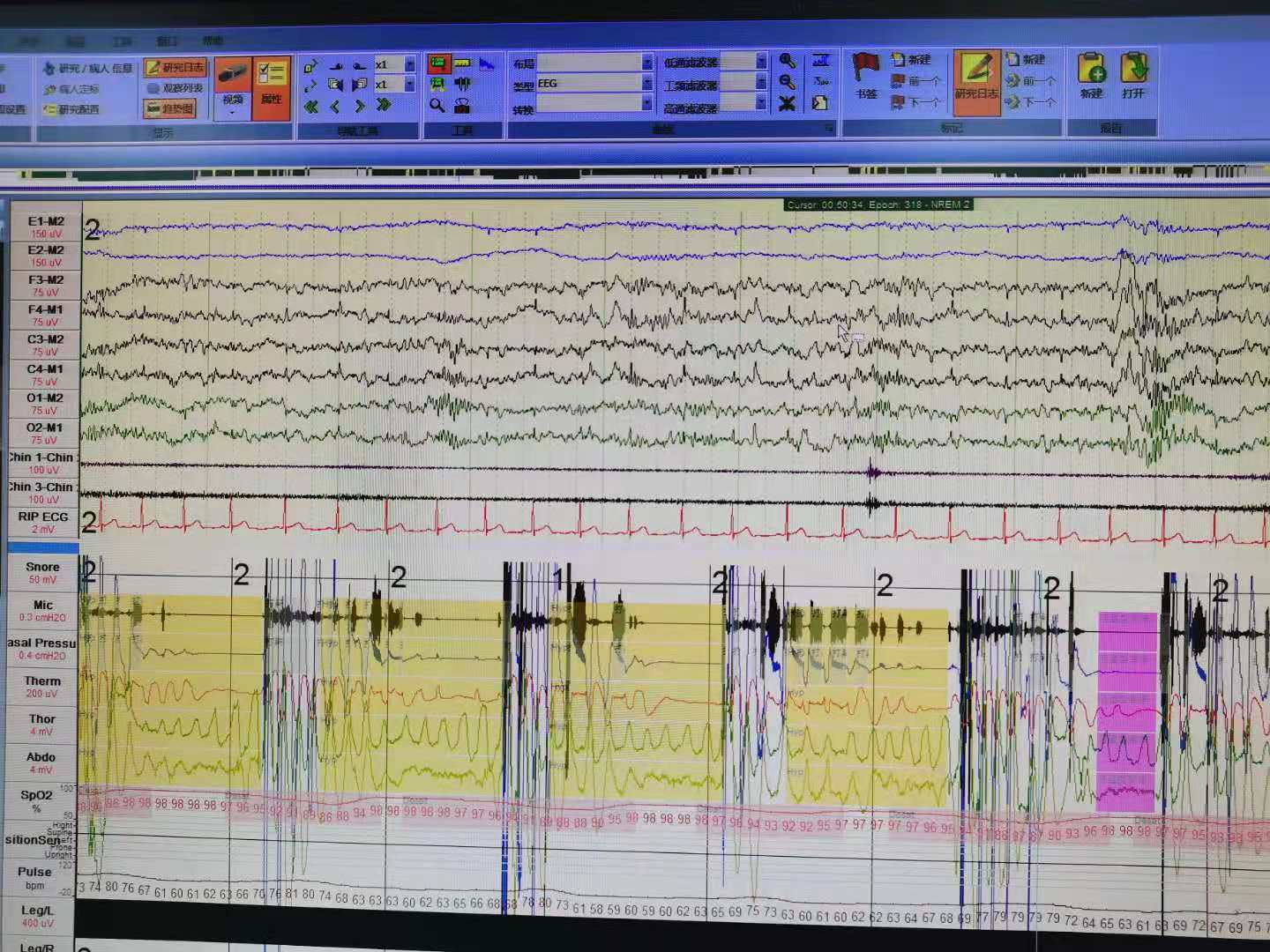1270x952 pixels.
Task: Go back with the green double-left arrow icon
Action: (x=311, y=107)
